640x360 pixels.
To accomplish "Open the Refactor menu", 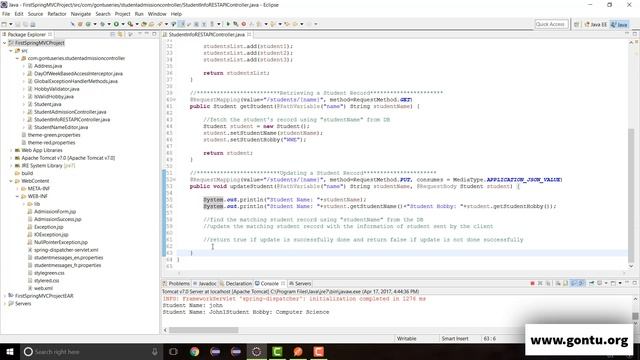I will coord(57,14).
